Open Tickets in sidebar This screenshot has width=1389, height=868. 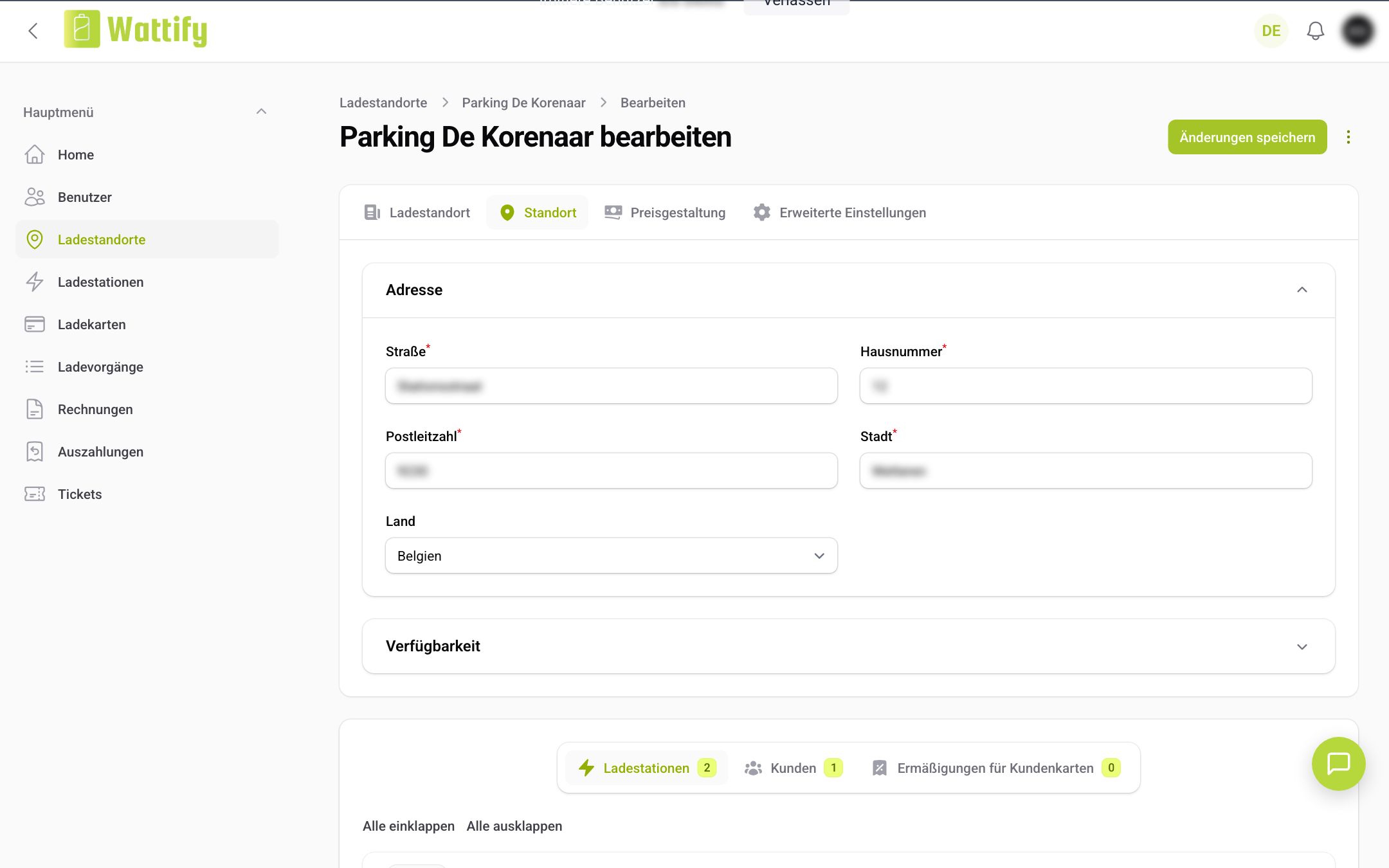(x=147, y=494)
